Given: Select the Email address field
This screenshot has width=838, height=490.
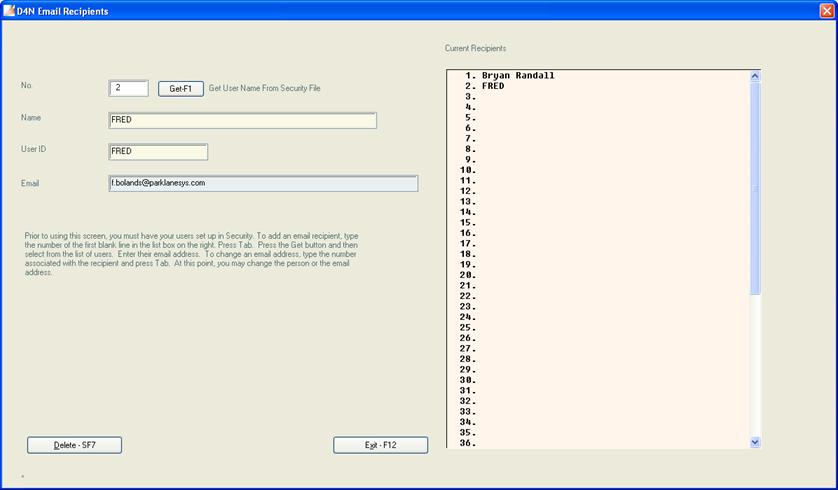Looking at the screenshot, I should pyautogui.click(x=263, y=183).
